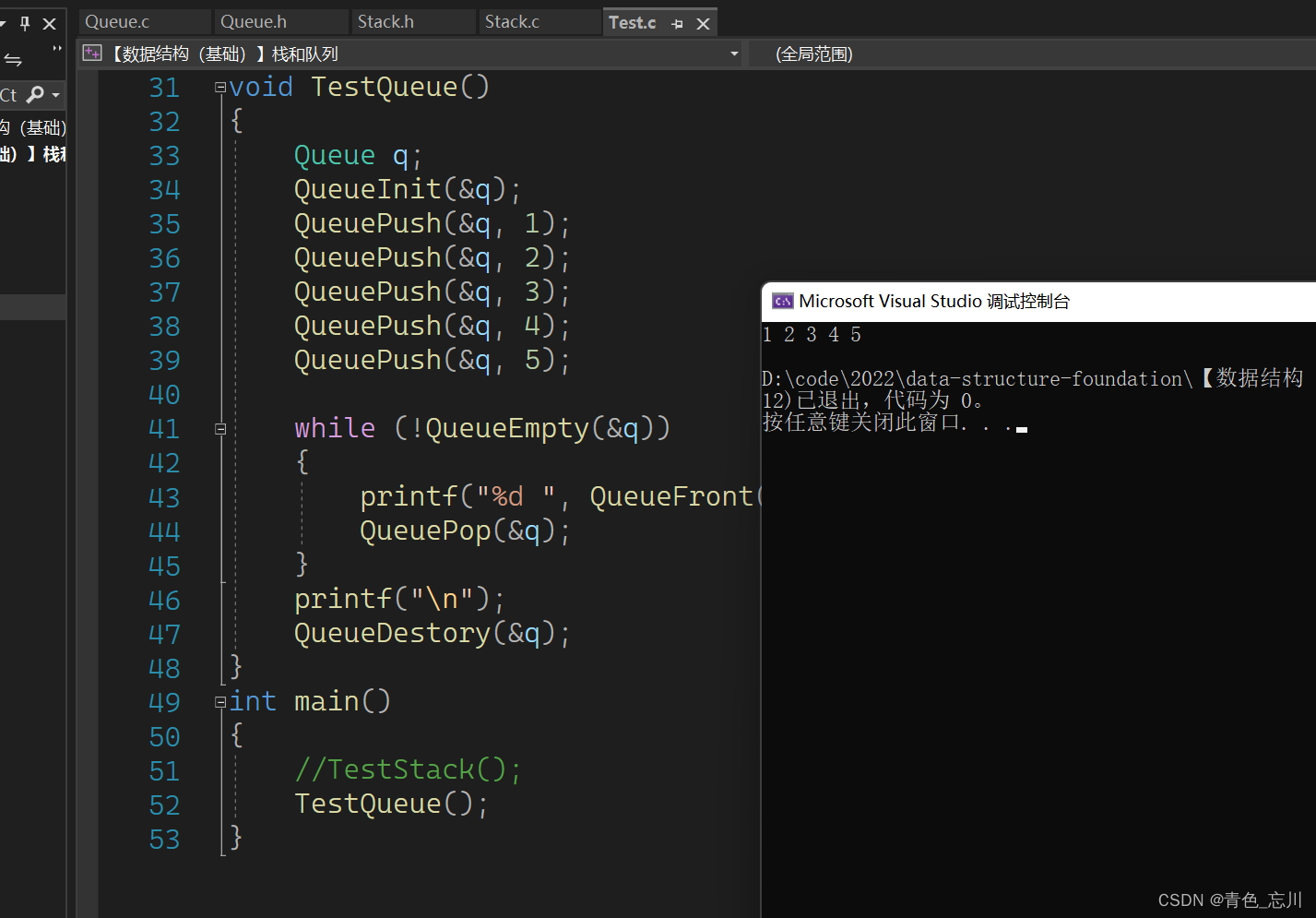1316x918 pixels.
Task: Click line number 40 in the gutter
Action: pyautogui.click(x=164, y=395)
